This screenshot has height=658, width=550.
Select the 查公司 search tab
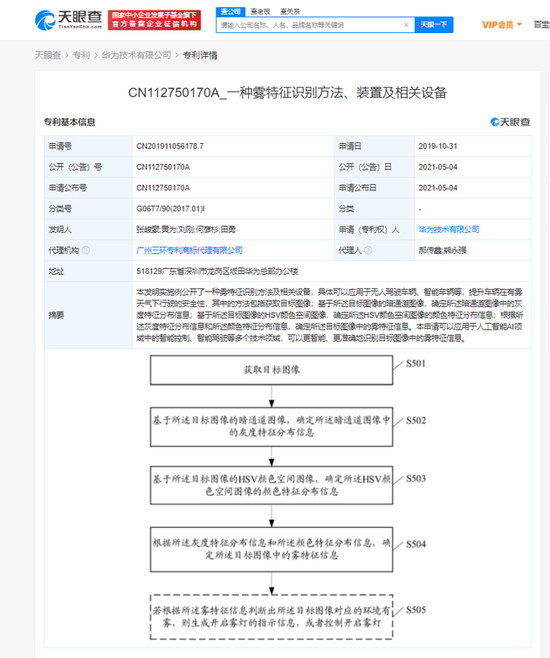[231, 11]
